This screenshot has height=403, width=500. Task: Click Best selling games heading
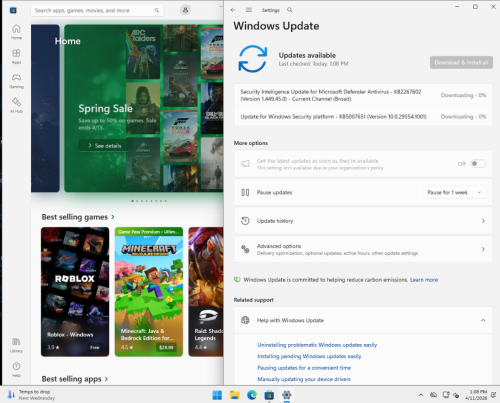pyautogui.click(x=75, y=217)
